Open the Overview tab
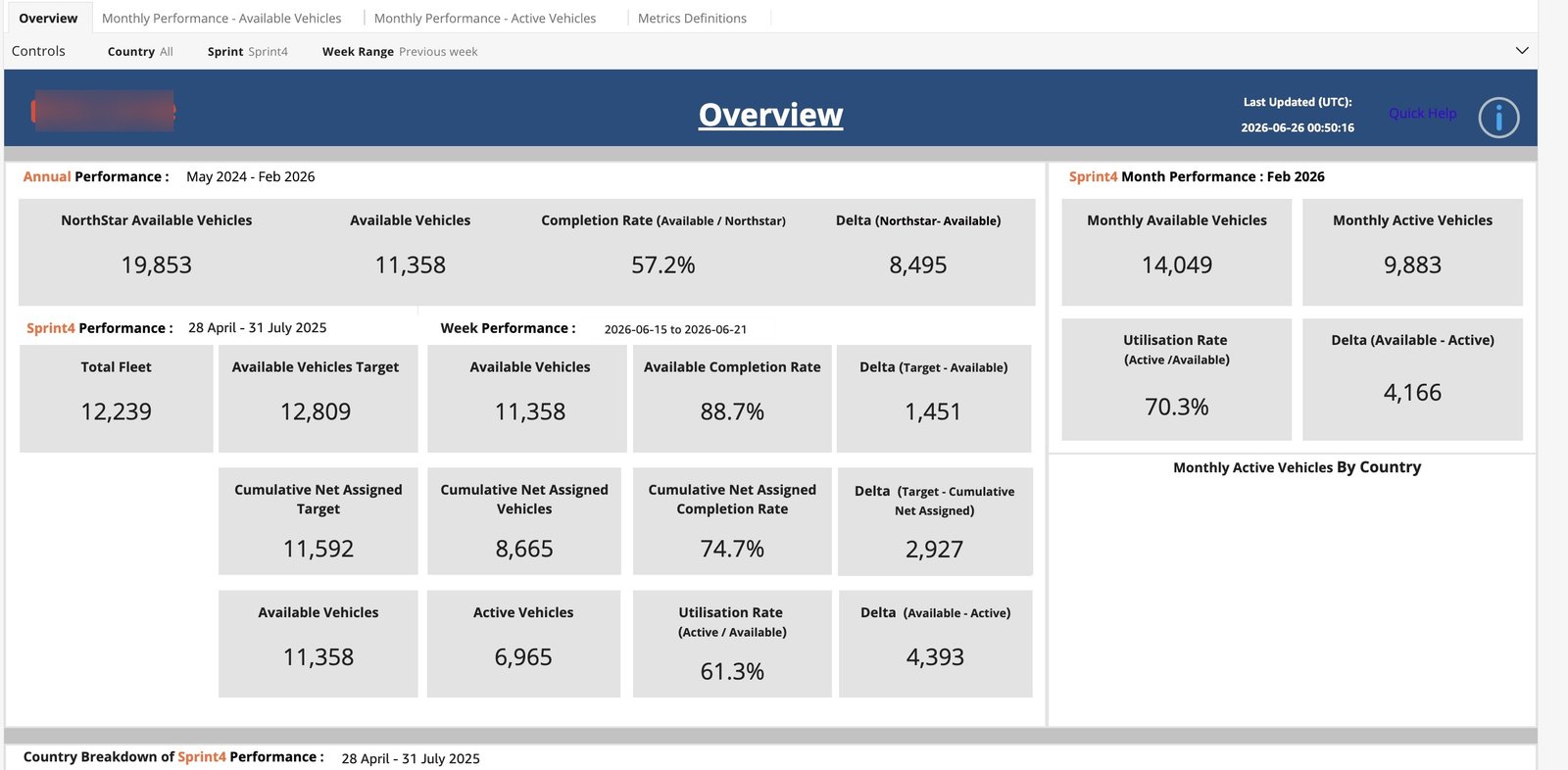 pos(48,18)
